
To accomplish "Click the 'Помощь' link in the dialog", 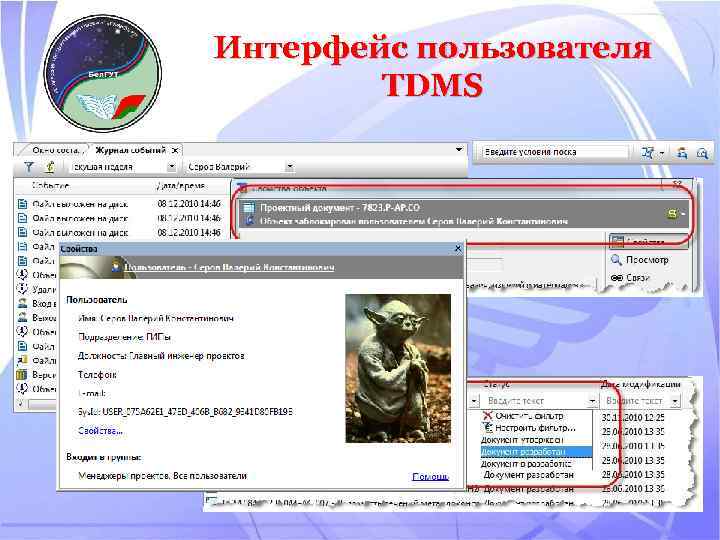I will (430, 477).
